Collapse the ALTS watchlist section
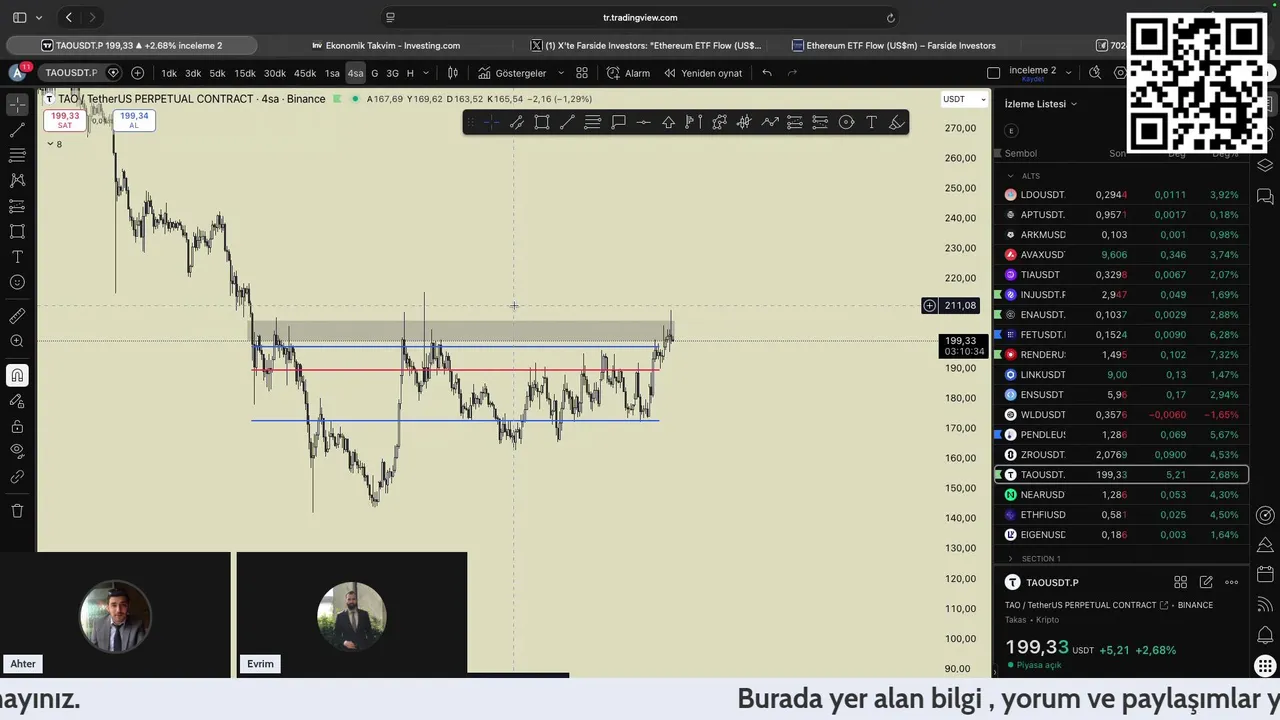The image size is (1280, 720). (1010, 176)
